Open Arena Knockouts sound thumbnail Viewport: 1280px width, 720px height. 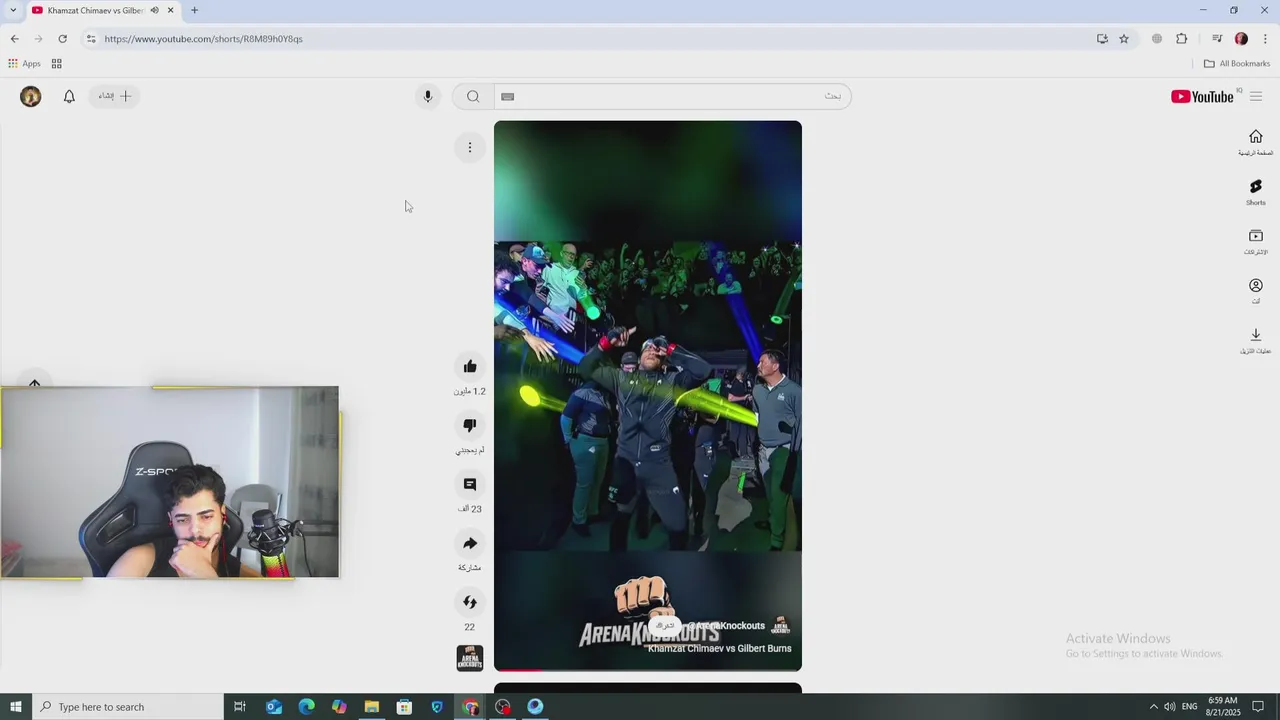tap(470, 658)
